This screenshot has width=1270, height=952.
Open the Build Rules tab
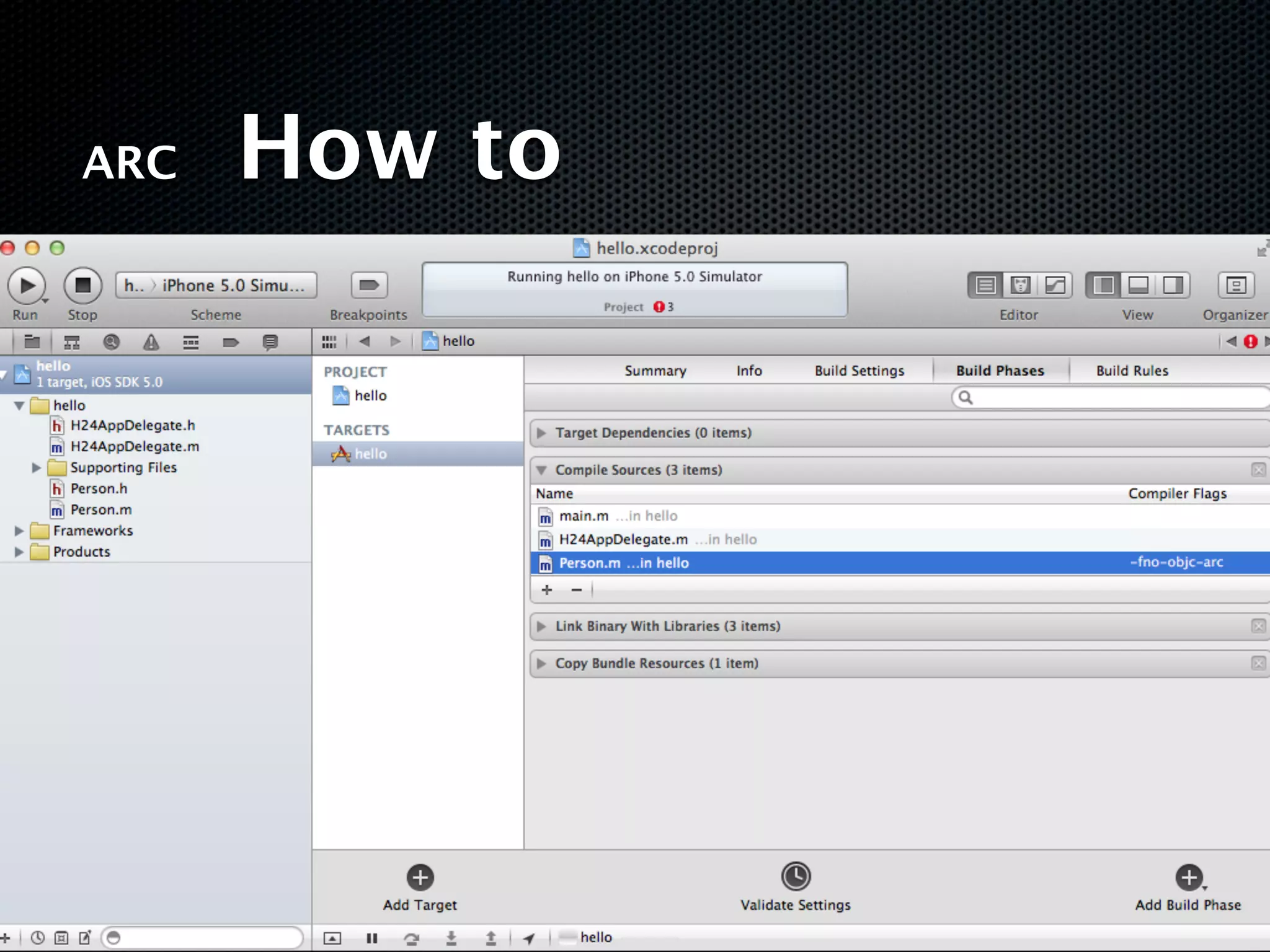tap(1132, 371)
